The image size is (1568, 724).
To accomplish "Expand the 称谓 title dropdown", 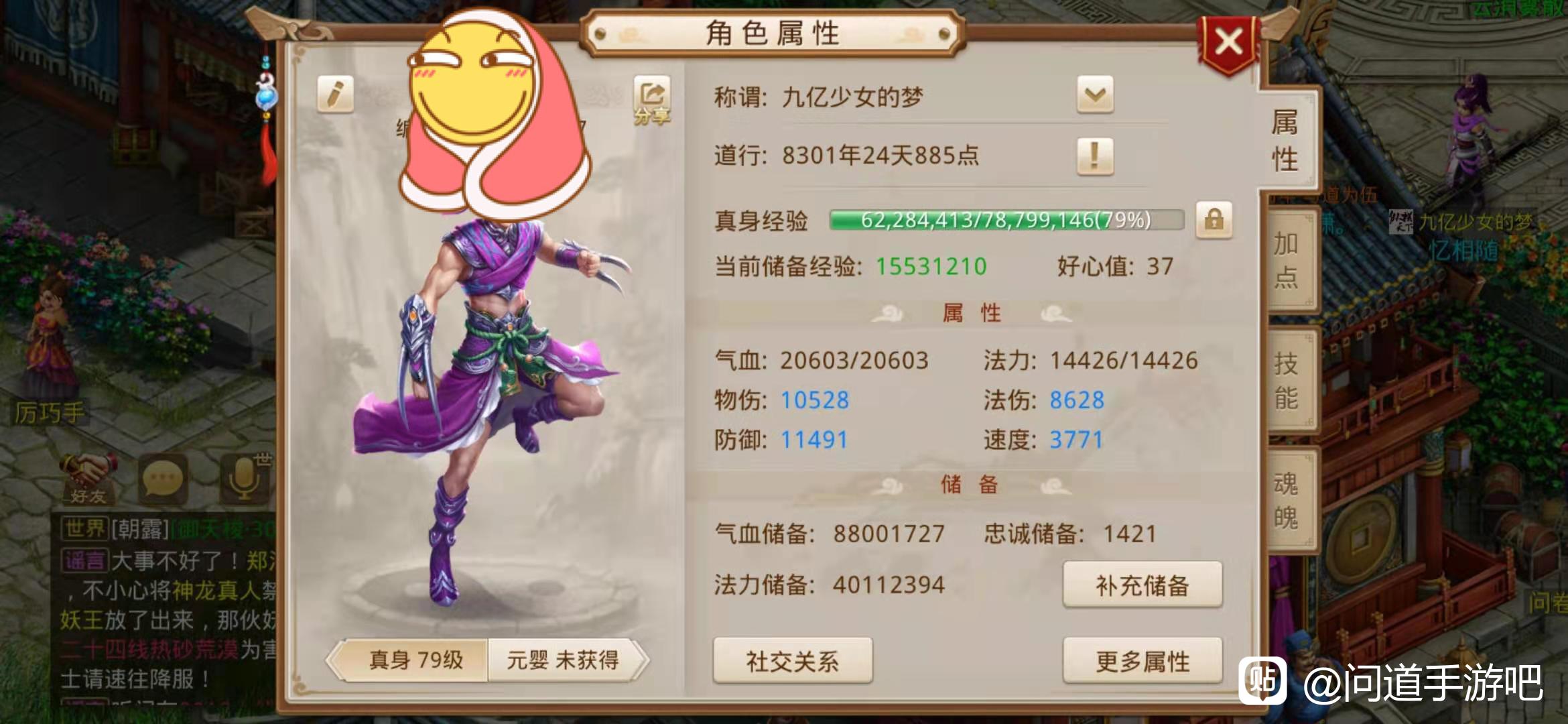I will tap(1095, 95).
